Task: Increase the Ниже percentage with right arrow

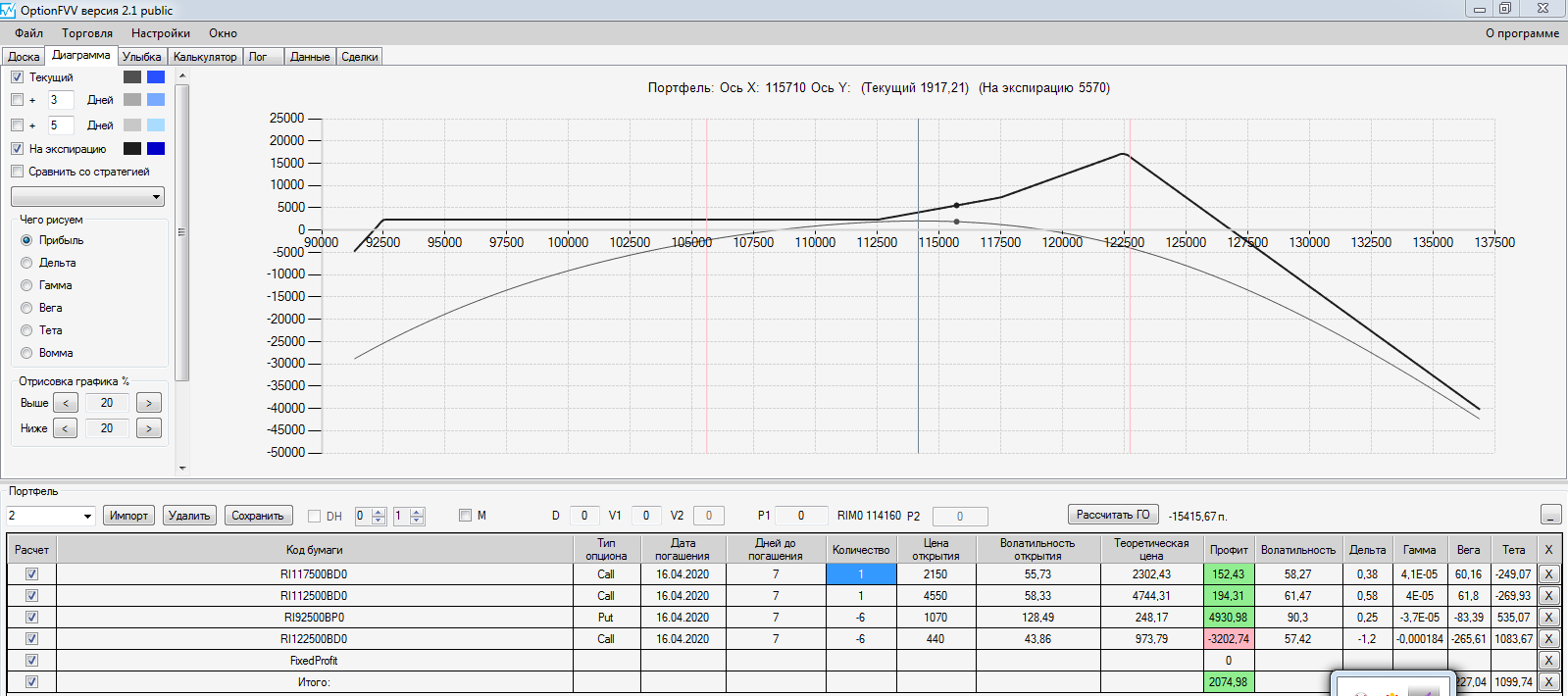Action: point(149,428)
